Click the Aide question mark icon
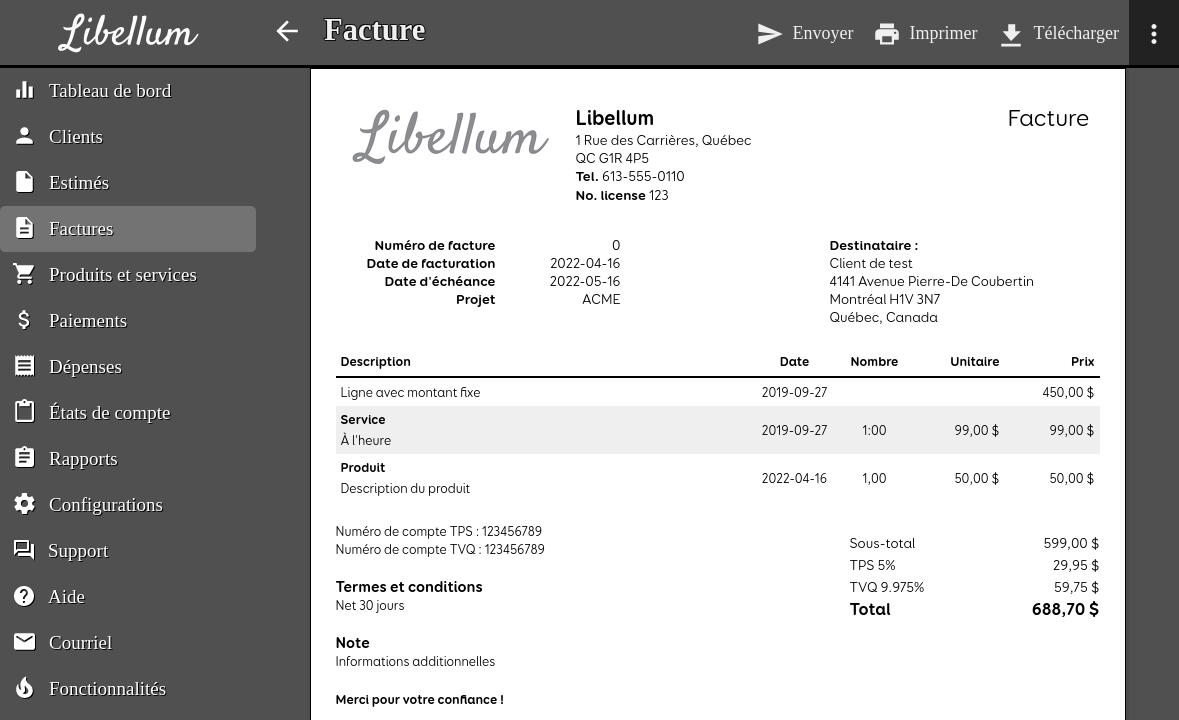This screenshot has width=1179, height=720. [x=25, y=597]
